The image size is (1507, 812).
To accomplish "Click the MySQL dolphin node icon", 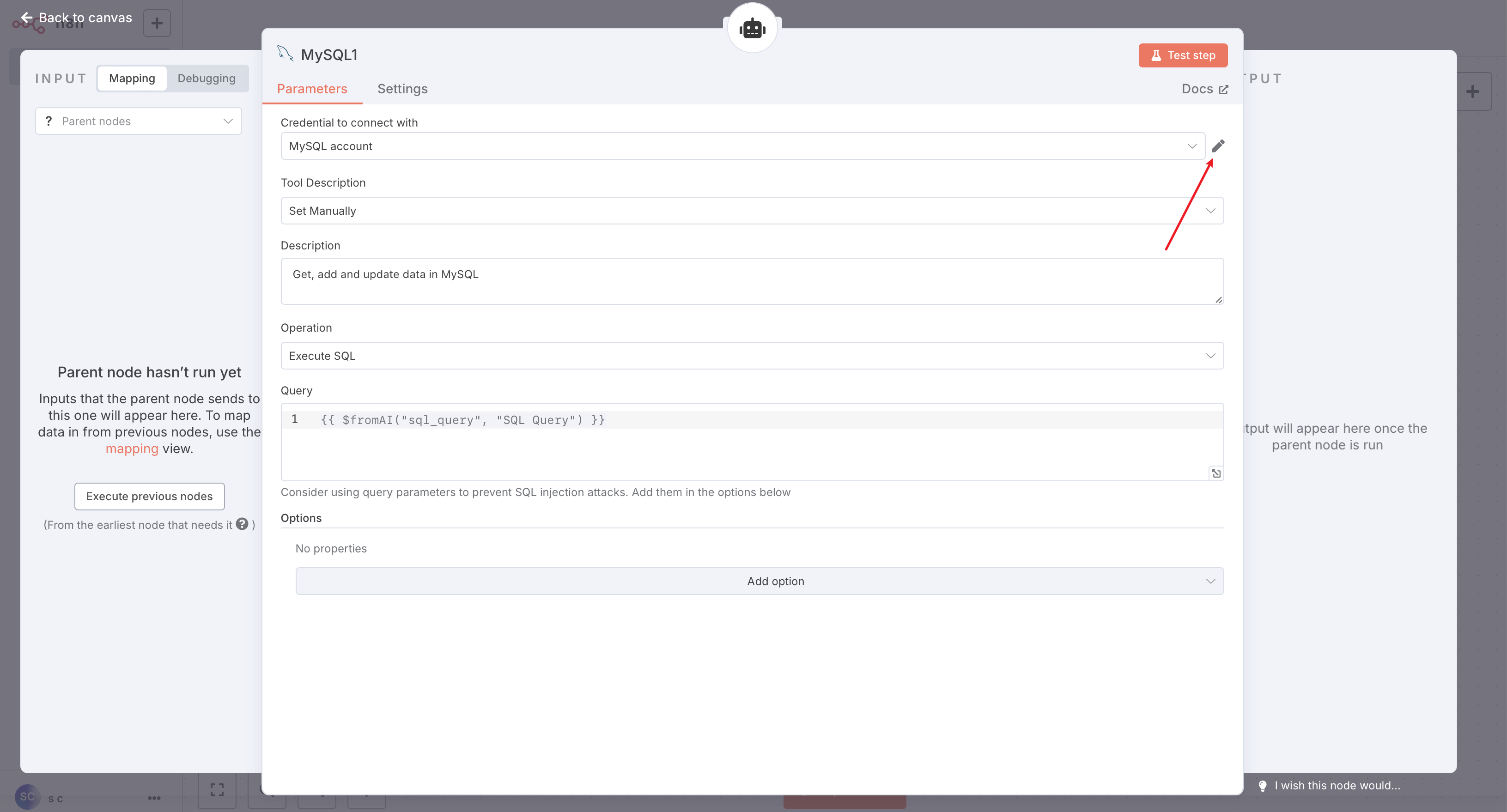I will (x=285, y=54).
